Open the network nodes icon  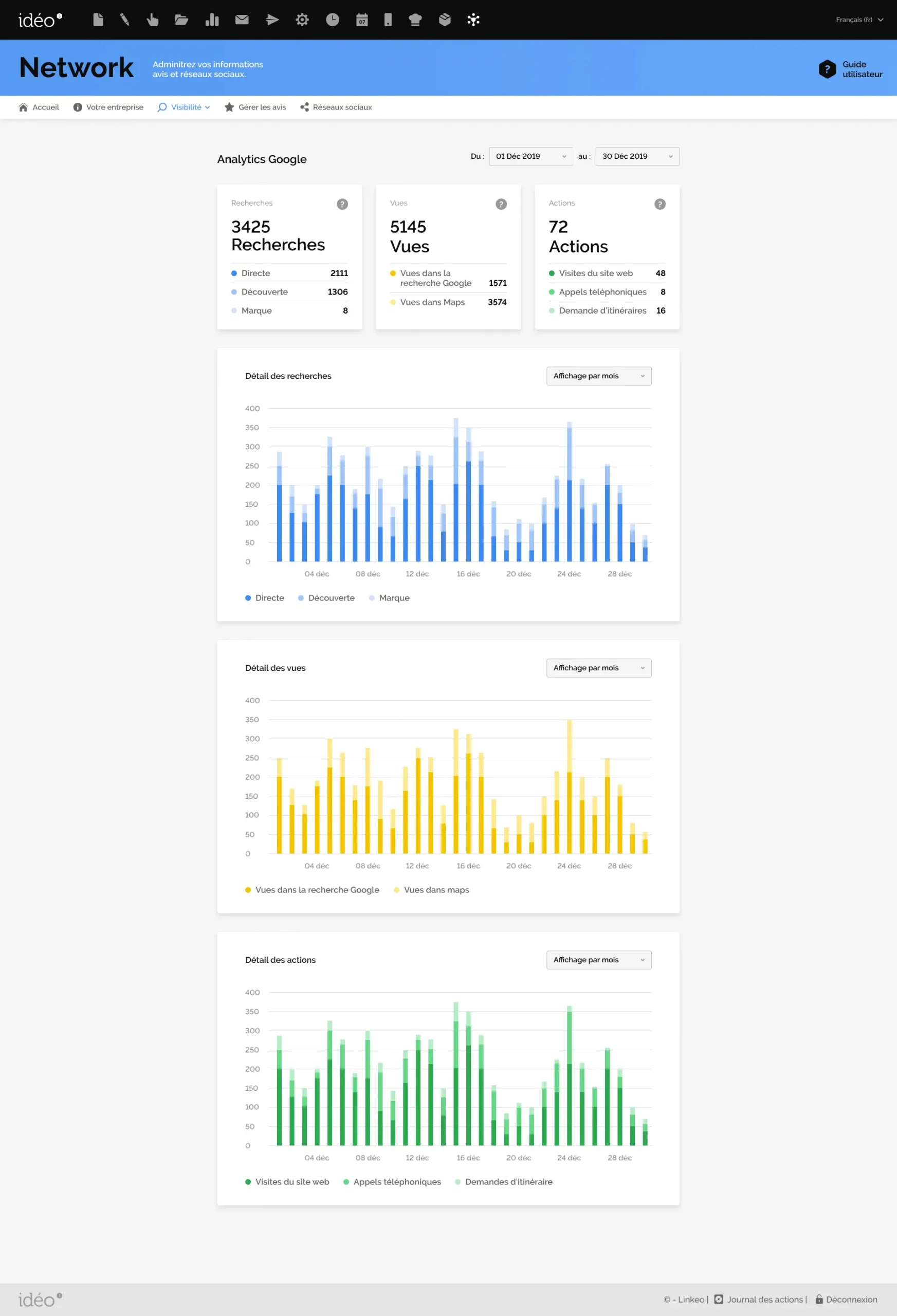click(473, 20)
